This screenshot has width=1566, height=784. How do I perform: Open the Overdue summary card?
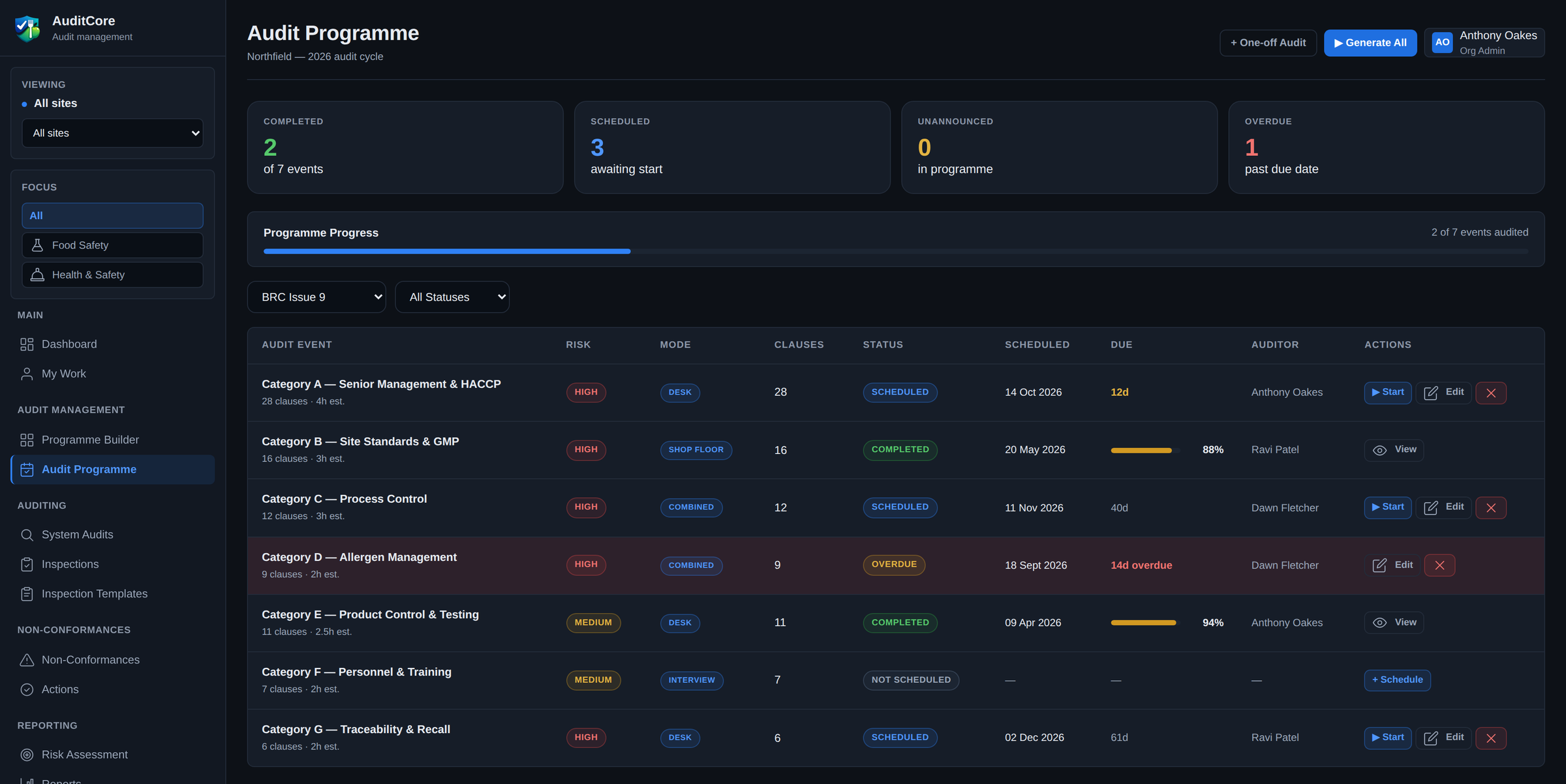tap(1386, 147)
